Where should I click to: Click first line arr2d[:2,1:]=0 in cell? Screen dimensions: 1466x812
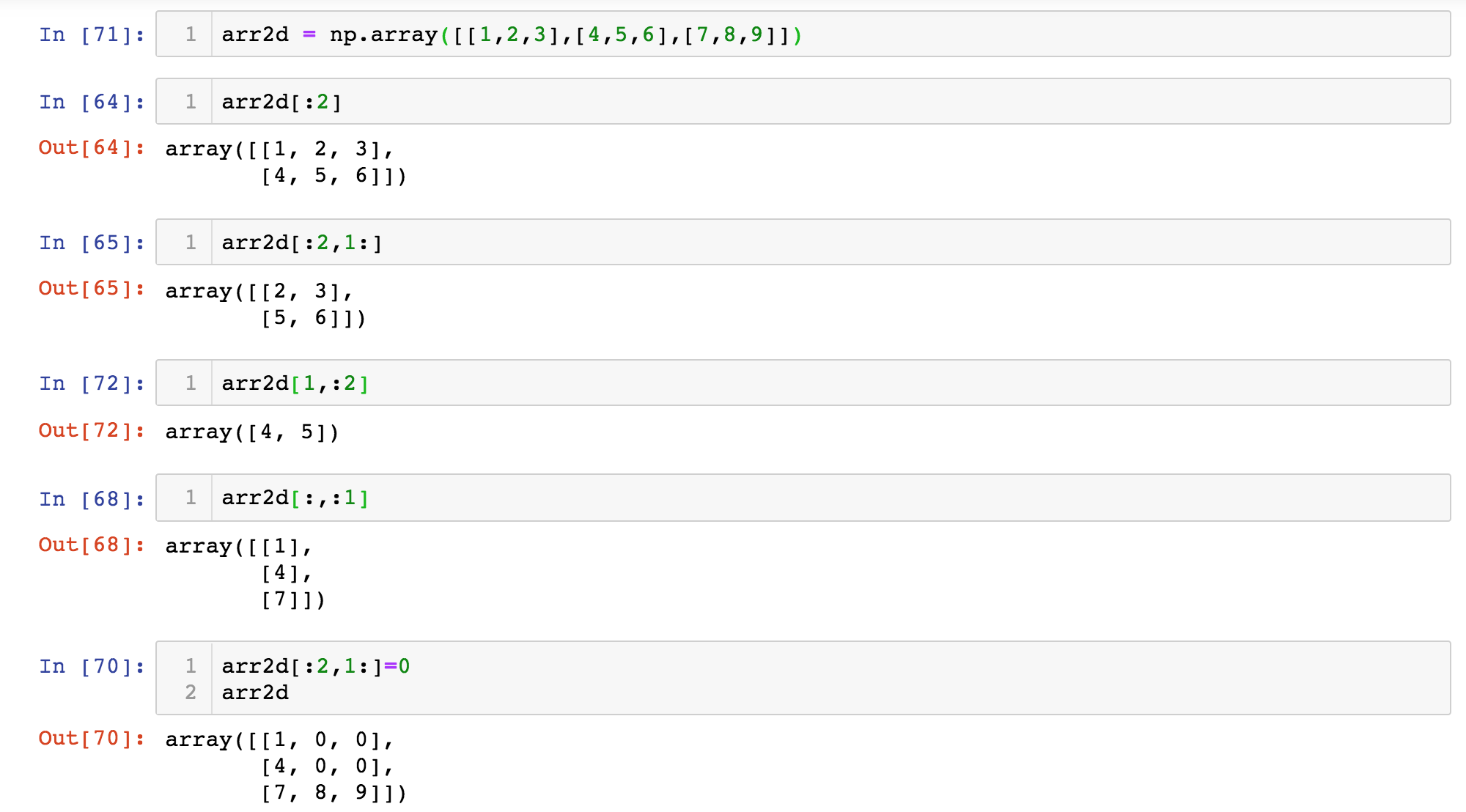point(315,666)
